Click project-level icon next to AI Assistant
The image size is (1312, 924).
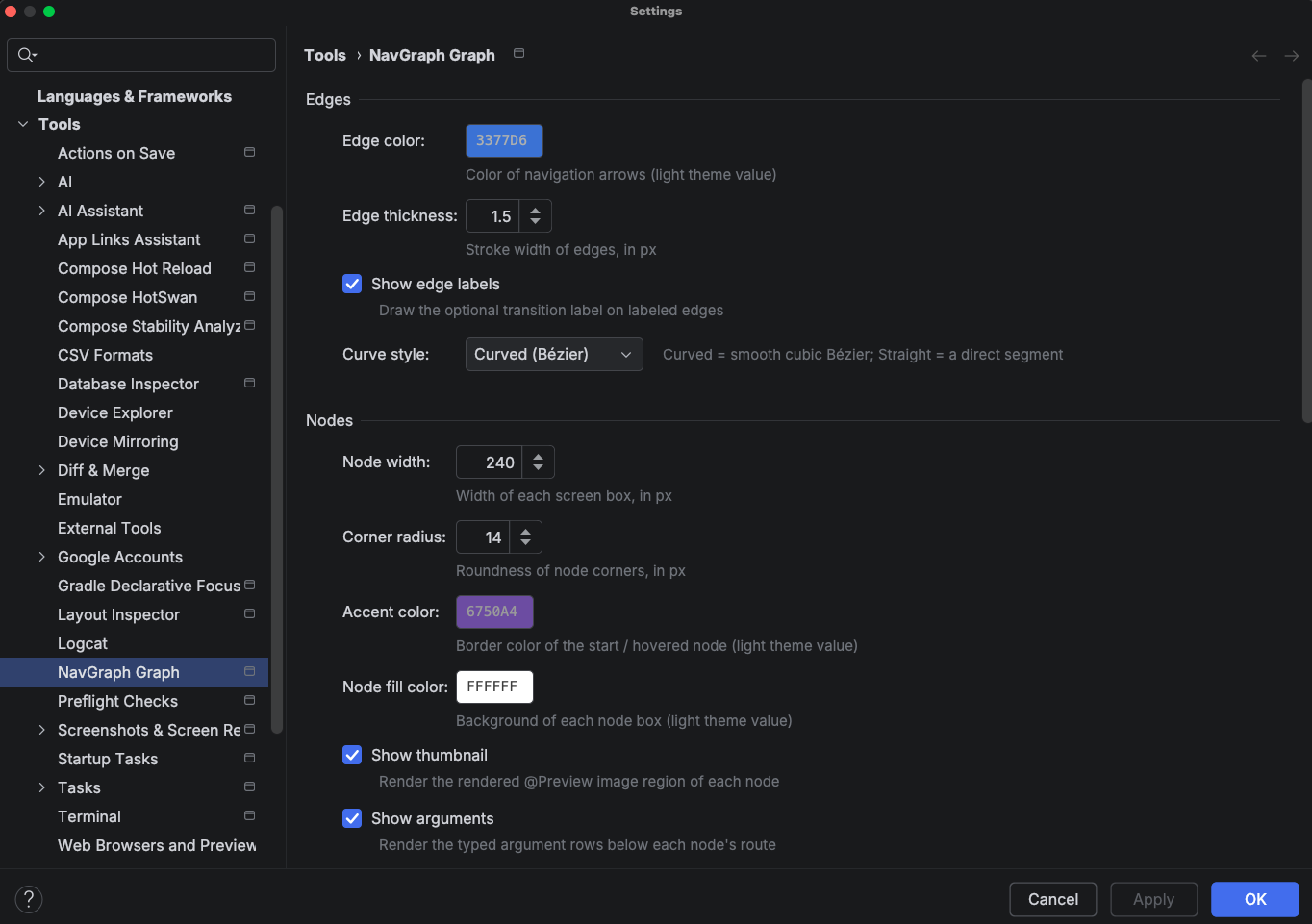(250, 210)
